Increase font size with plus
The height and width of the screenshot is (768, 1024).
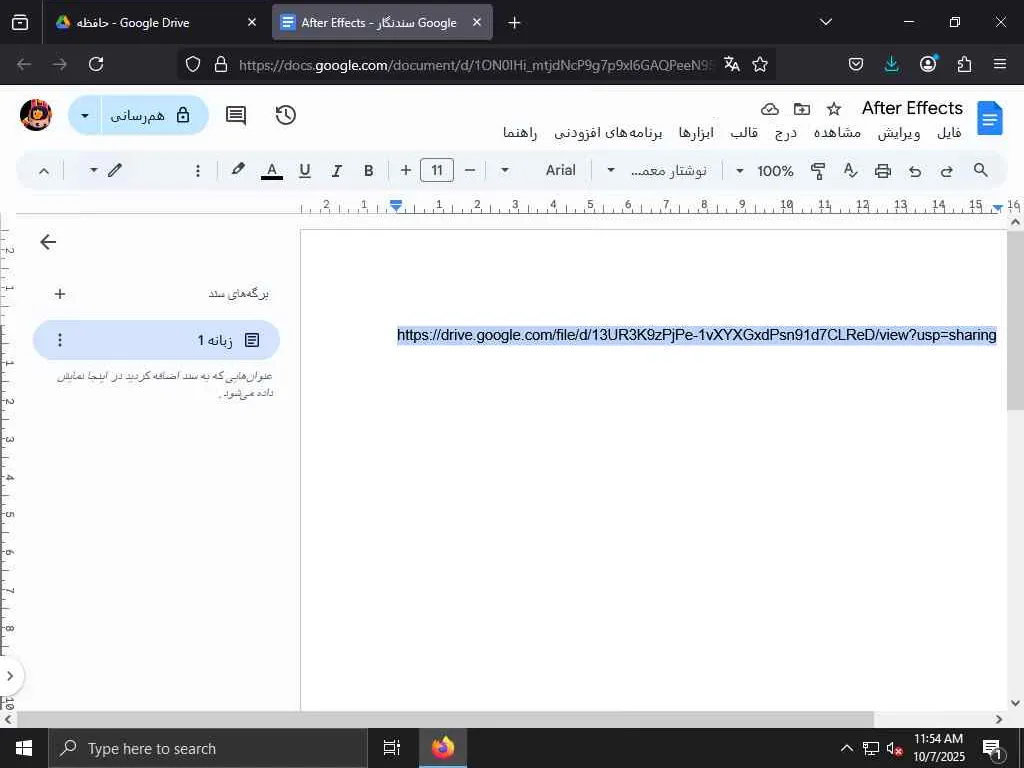[x=406, y=170]
